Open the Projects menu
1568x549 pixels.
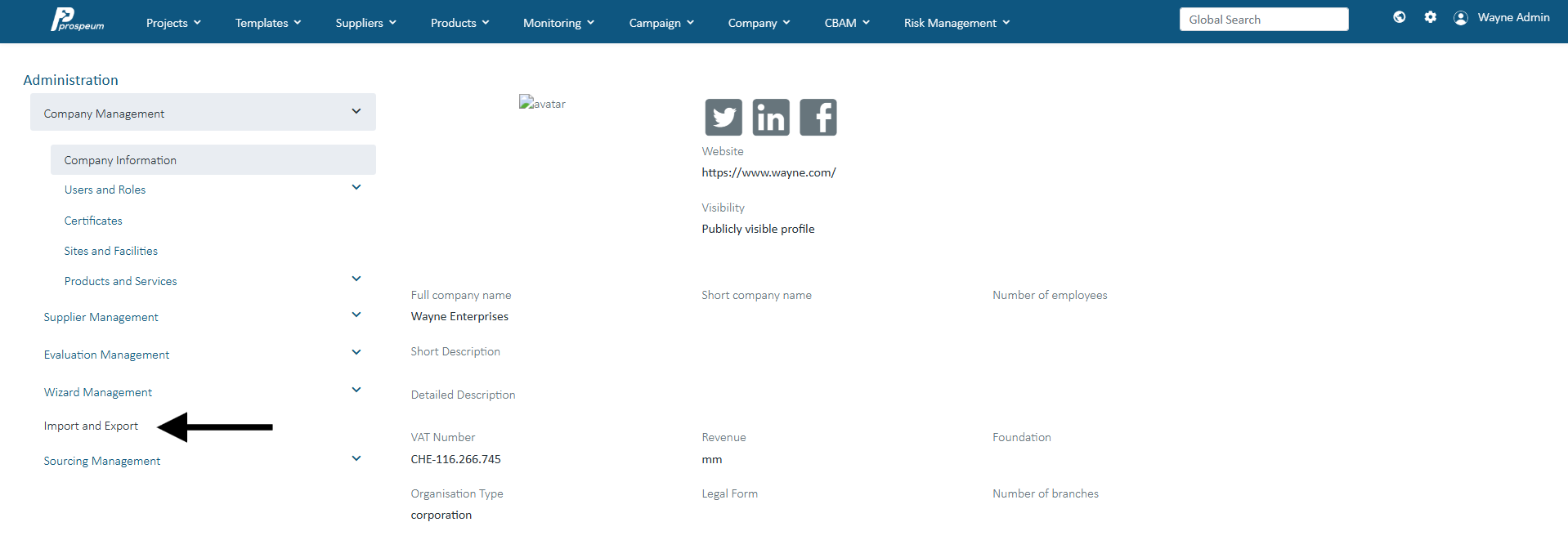173,23
